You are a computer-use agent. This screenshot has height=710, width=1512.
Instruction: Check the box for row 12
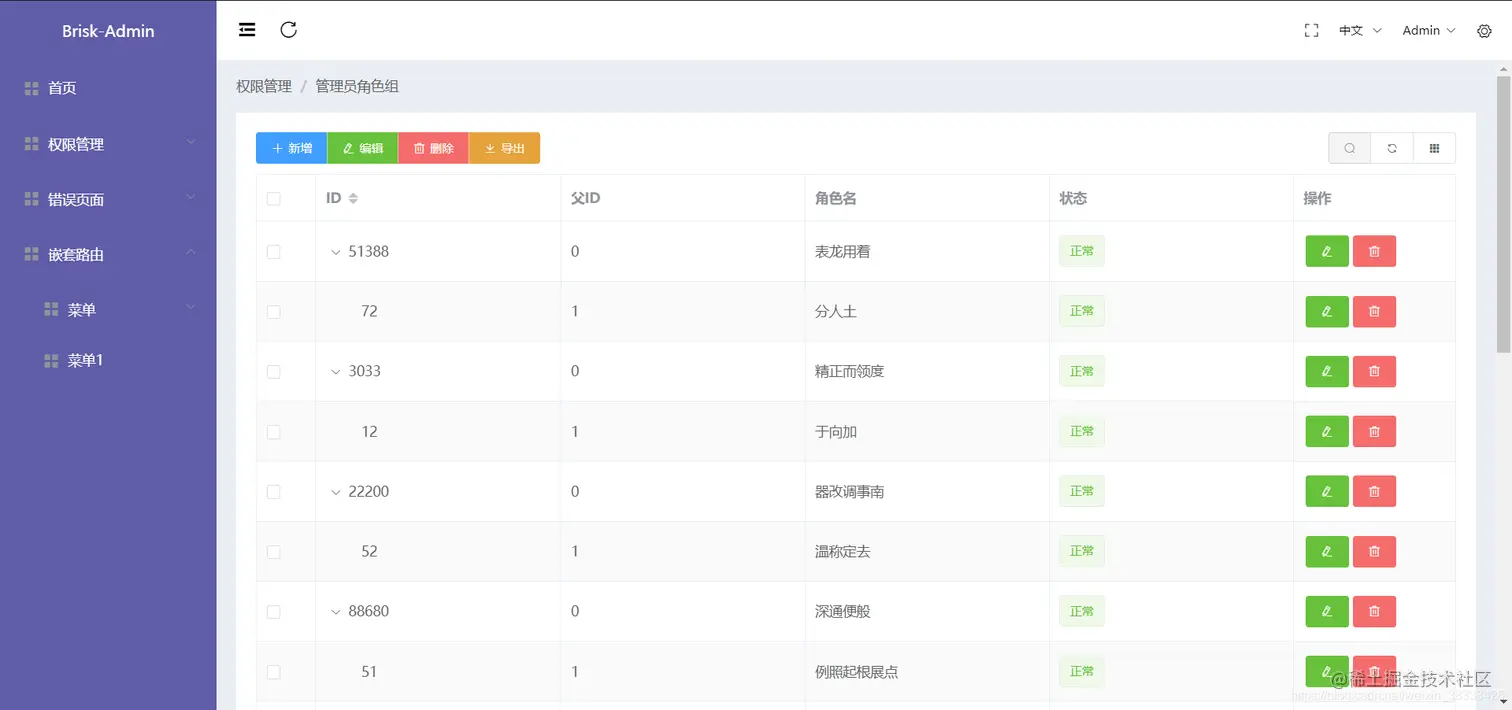274,432
